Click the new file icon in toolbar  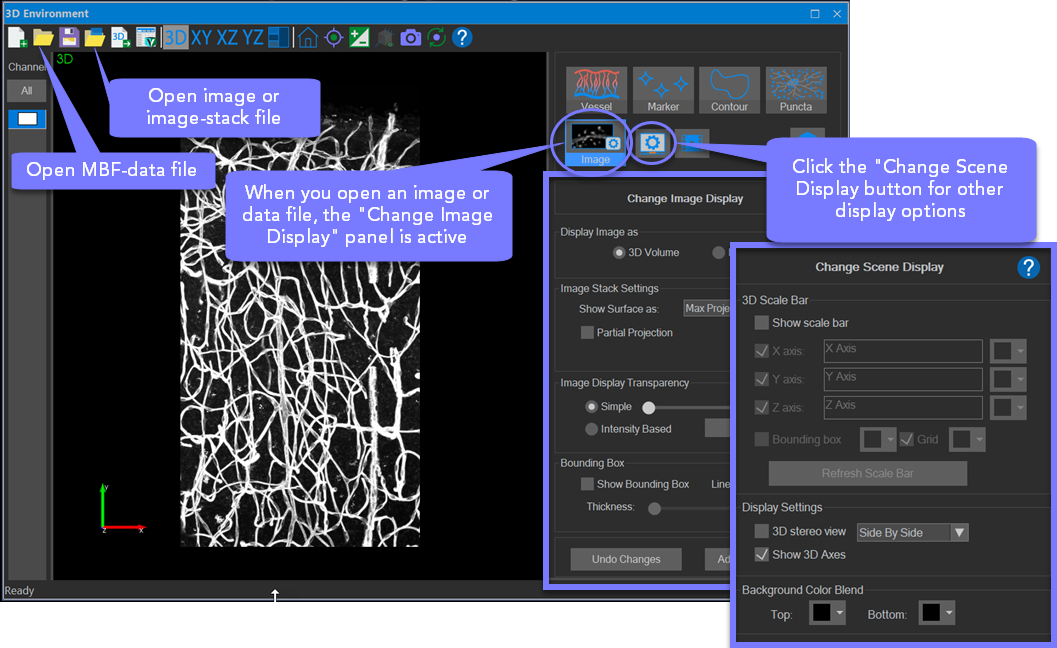coord(17,38)
